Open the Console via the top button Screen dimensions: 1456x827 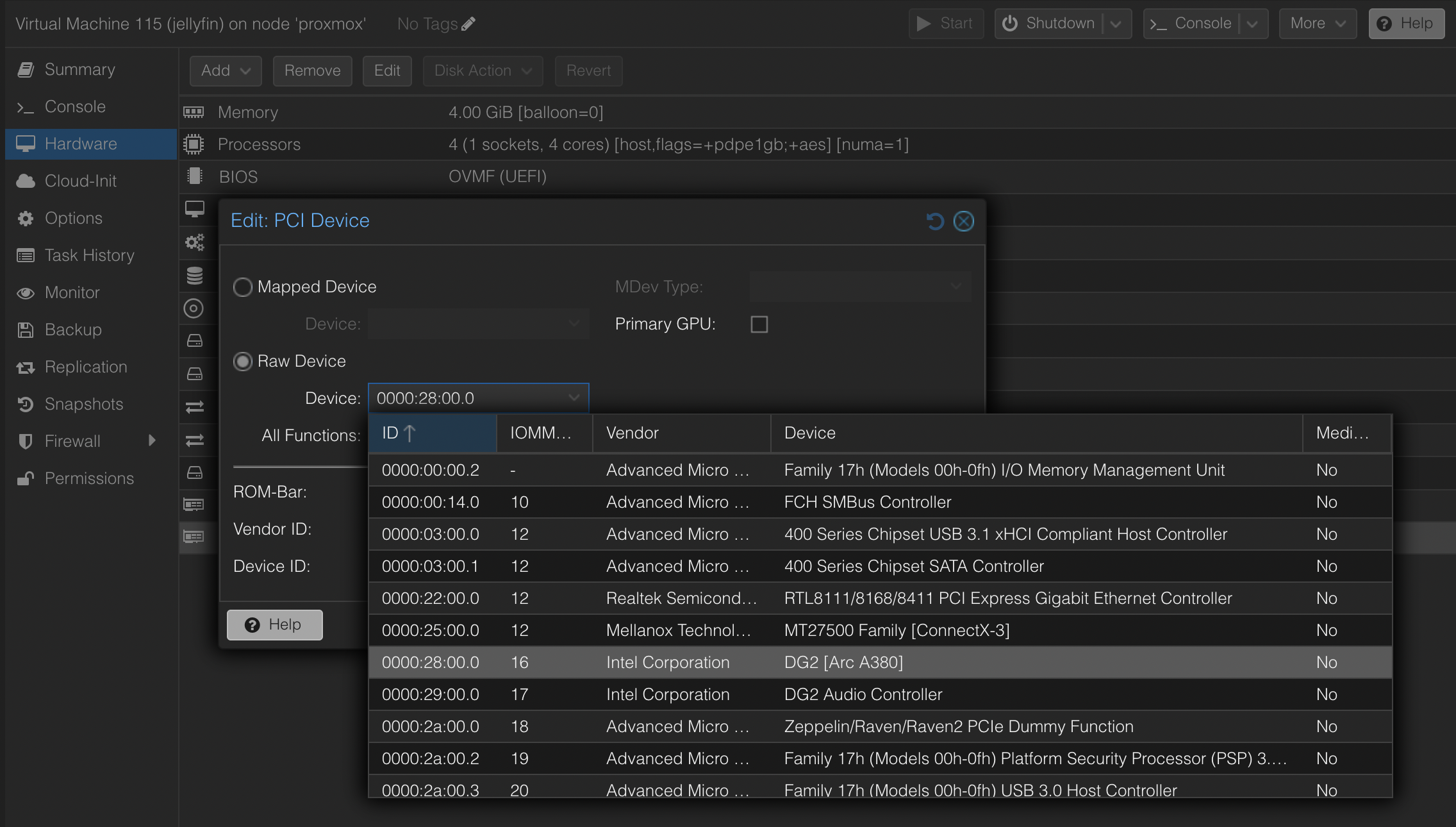click(1191, 24)
